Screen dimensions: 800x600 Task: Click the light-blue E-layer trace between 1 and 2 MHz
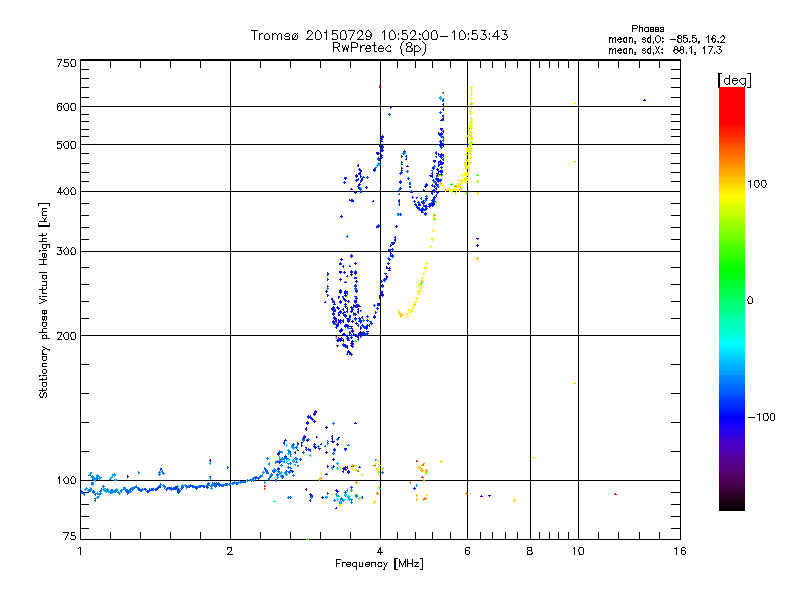click(153, 489)
